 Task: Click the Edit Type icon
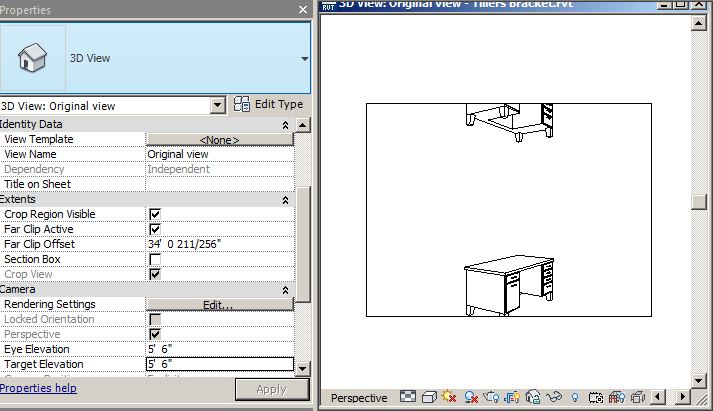(241, 104)
